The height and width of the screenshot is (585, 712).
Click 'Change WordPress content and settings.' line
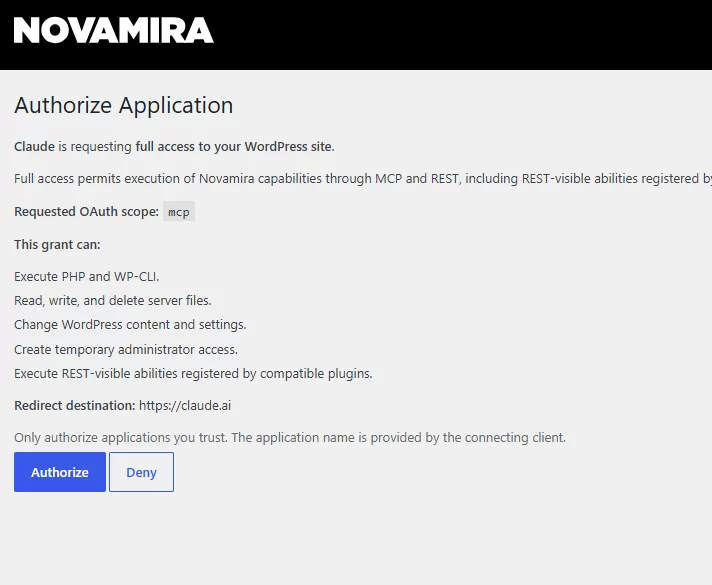click(130, 325)
